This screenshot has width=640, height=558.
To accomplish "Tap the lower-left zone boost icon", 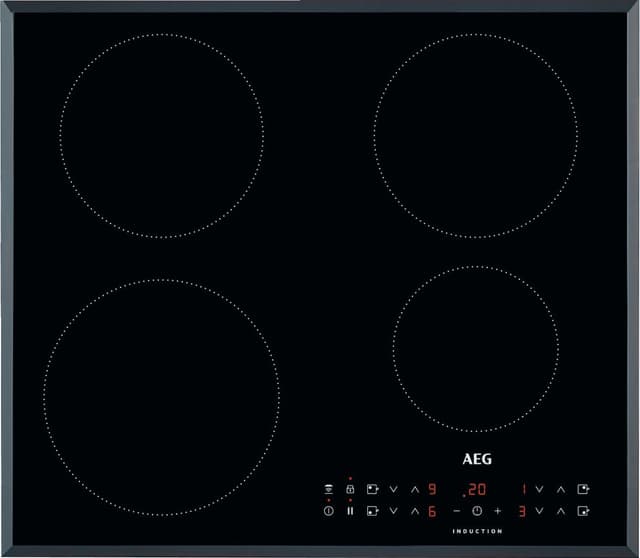I will point(372,511).
